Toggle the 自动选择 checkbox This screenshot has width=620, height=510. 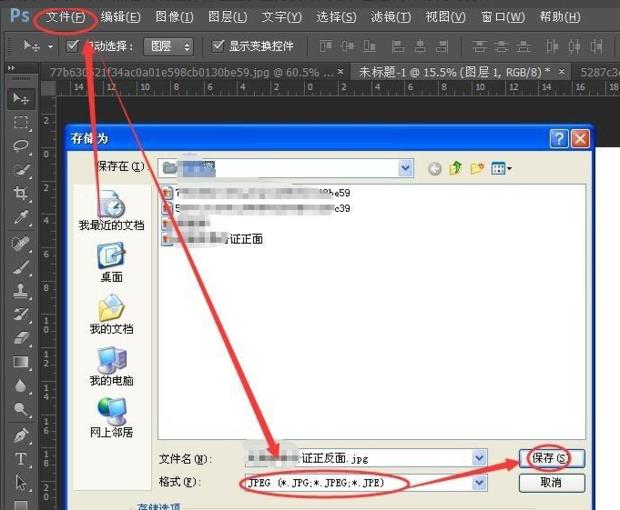[73, 46]
